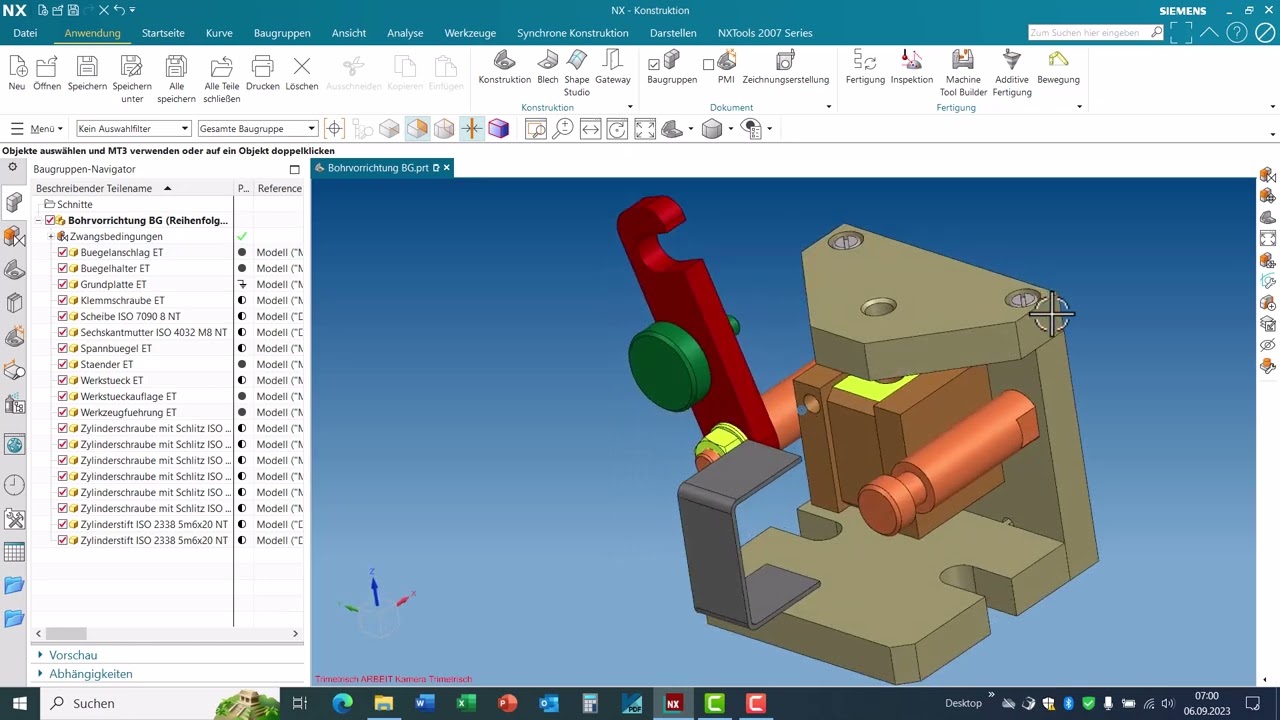Sort by Beschreibender Teilename column header
The image size is (1280, 720).
click(94, 189)
